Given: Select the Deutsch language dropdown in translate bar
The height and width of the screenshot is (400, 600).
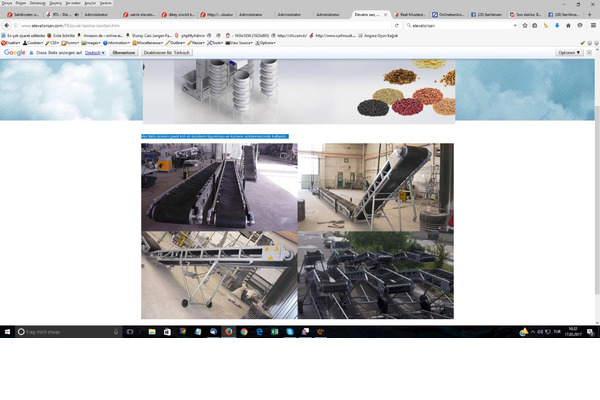Looking at the screenshot, I should click(x=95, y=53).
